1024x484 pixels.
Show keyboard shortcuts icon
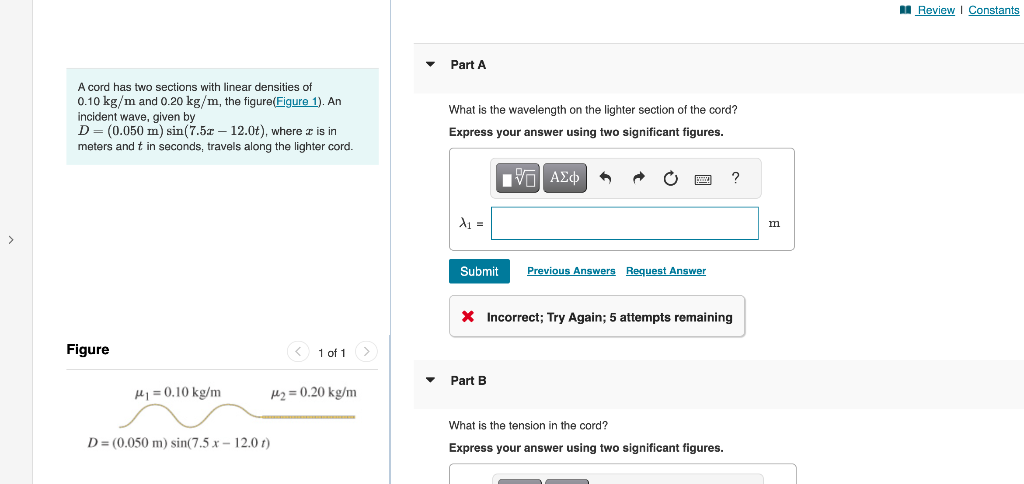[x=703, y=178]
